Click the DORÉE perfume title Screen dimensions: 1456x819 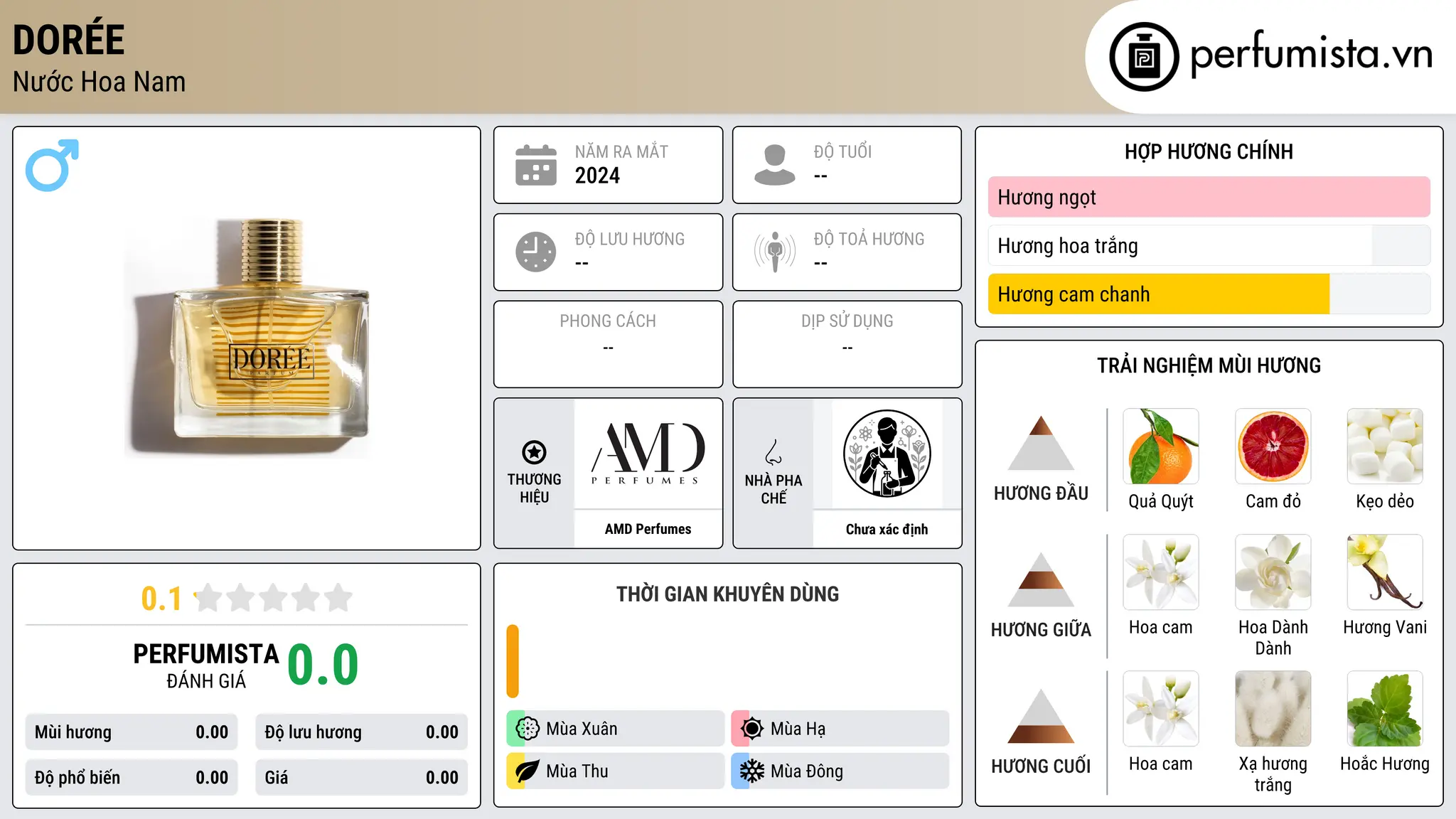click(69, 40)
